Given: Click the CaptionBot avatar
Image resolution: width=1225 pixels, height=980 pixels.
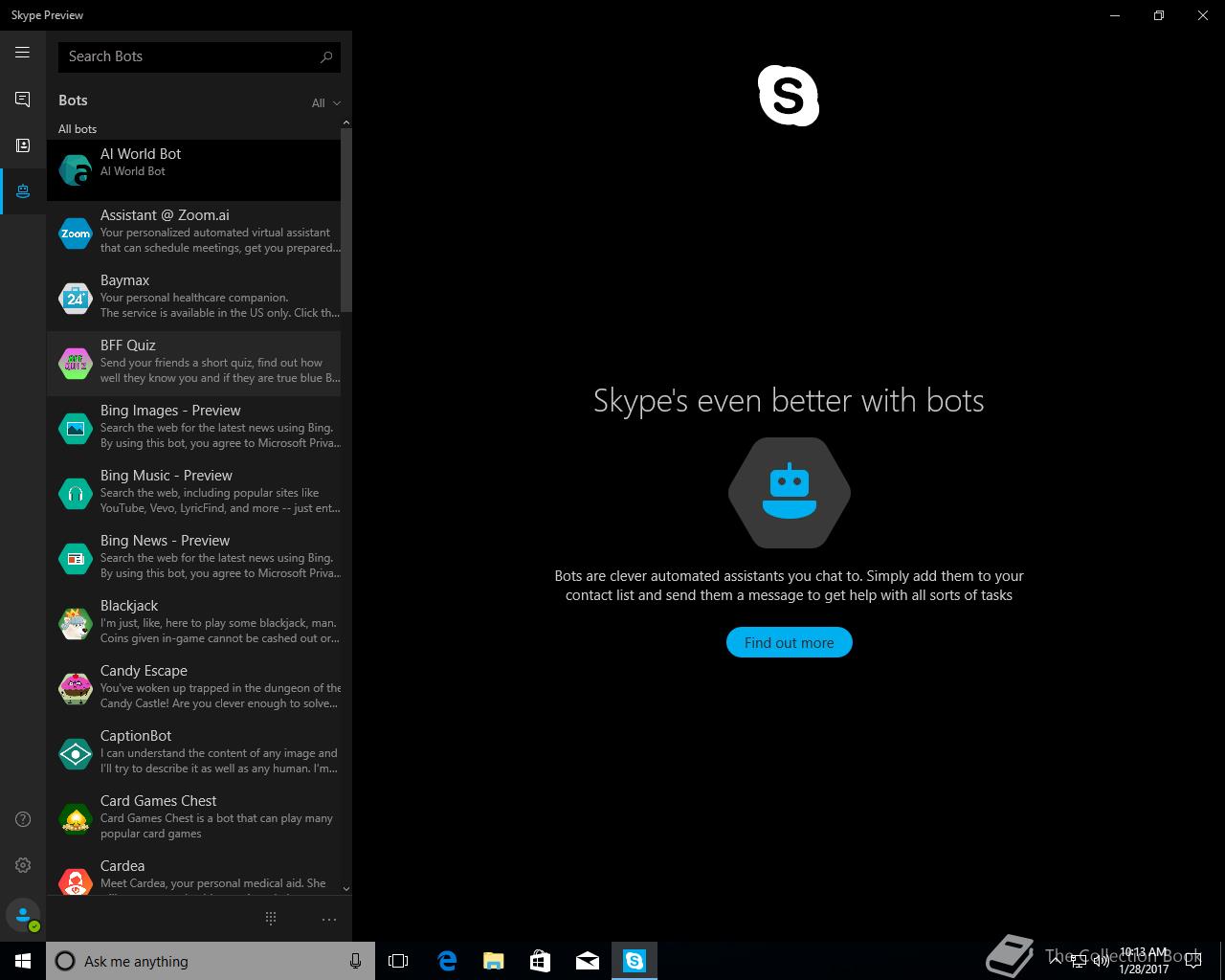Looking at the screenshot, I should (75, 754).
